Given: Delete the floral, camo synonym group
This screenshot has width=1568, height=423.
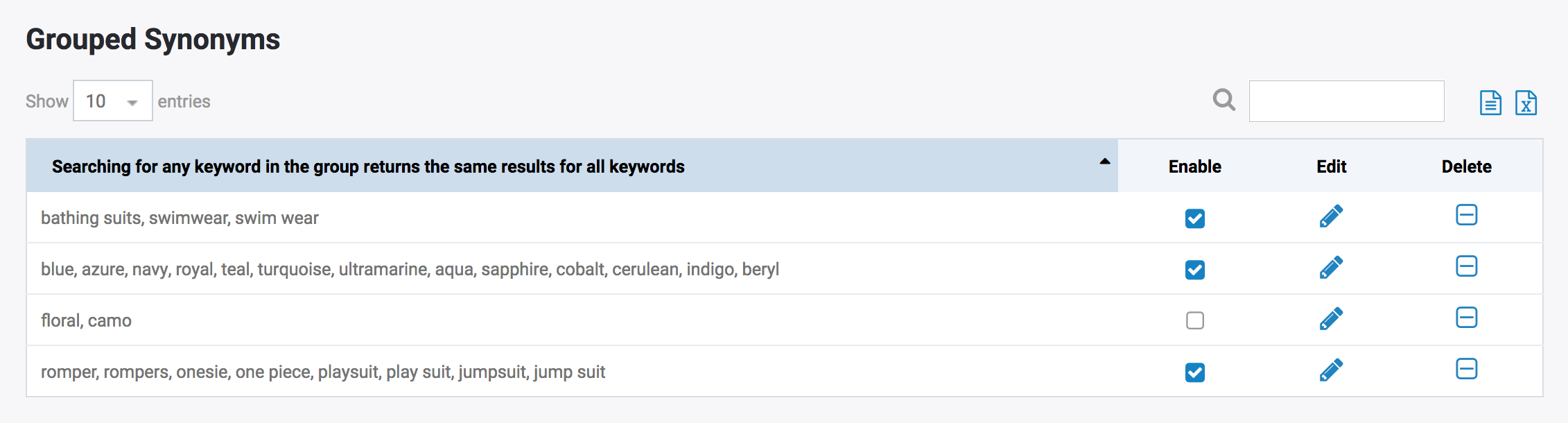Looking at the screenshot, I should coord(1467,318).
